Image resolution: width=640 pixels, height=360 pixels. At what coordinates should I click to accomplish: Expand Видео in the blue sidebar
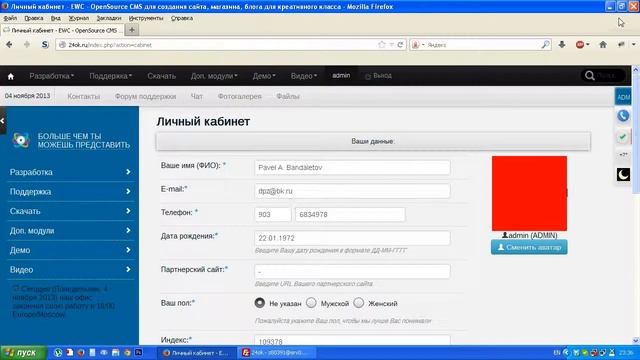click(70, 270)
